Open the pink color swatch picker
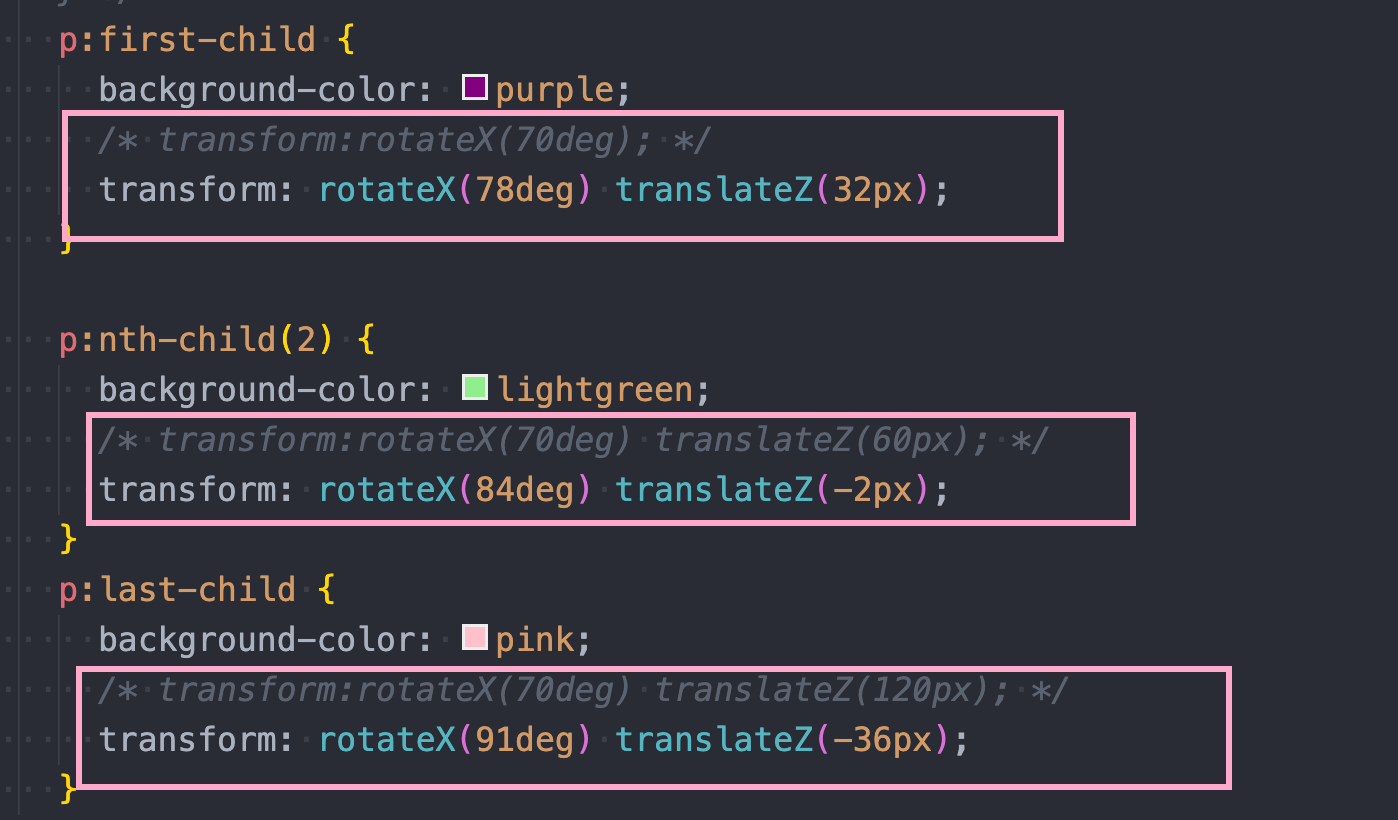 click(475, 637)
